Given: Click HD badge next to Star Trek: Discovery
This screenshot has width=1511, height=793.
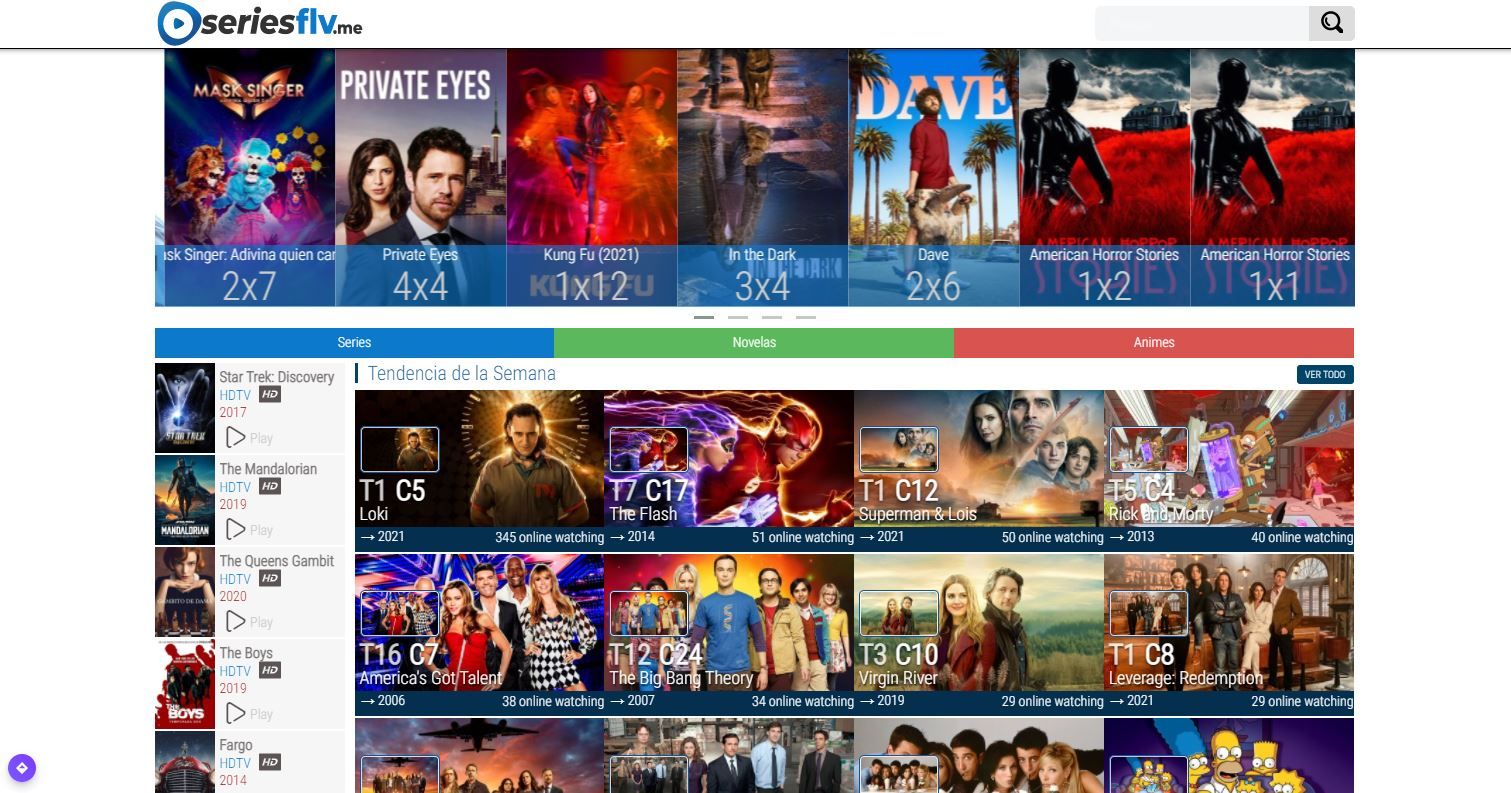Looking at the screenshot, I should coord(270,394).
